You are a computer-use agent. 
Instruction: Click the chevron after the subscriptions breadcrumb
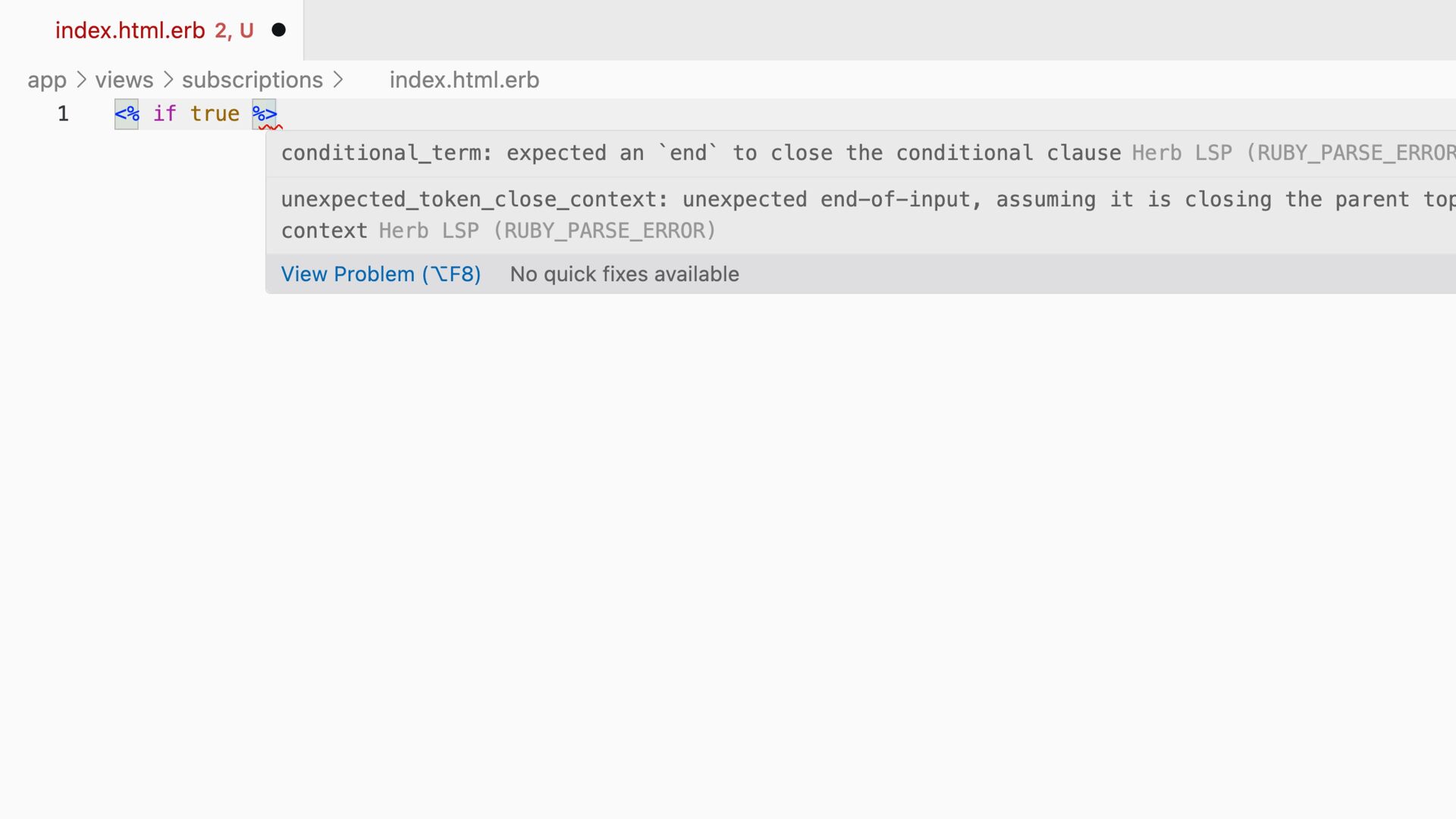338,80
